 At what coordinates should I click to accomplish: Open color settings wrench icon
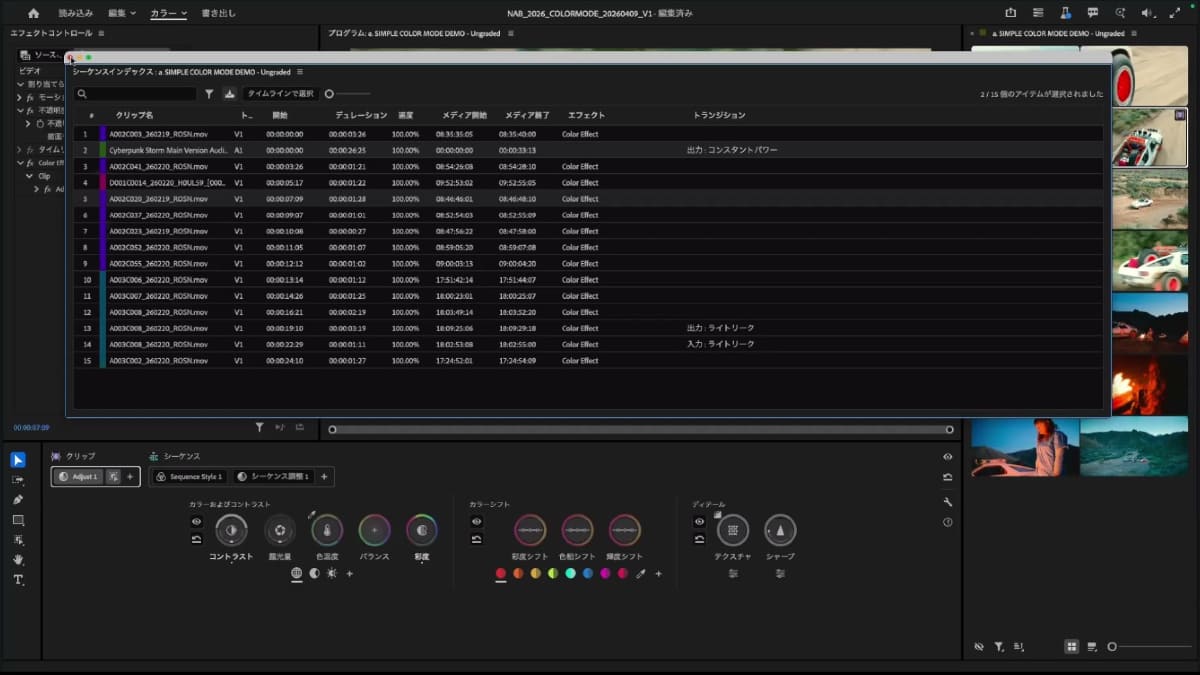click(947, 503)
